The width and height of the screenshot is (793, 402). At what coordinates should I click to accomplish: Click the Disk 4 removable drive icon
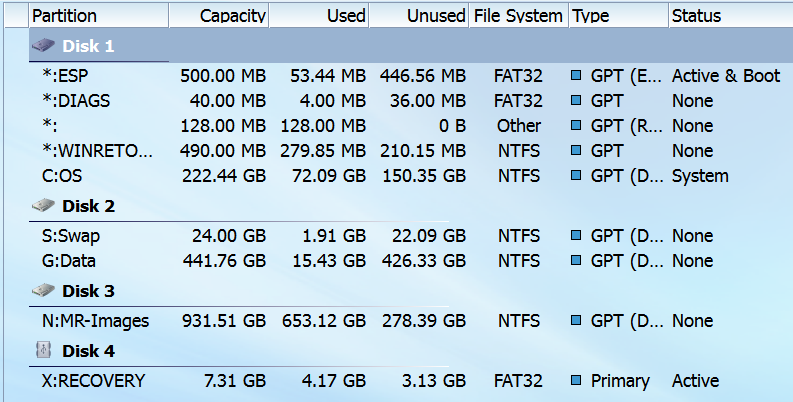pyautogui.click(x=43, y=351)
